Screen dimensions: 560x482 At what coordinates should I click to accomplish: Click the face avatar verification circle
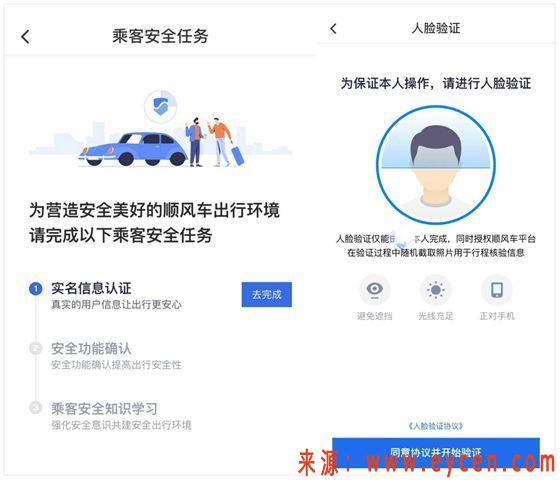(435, 165)
